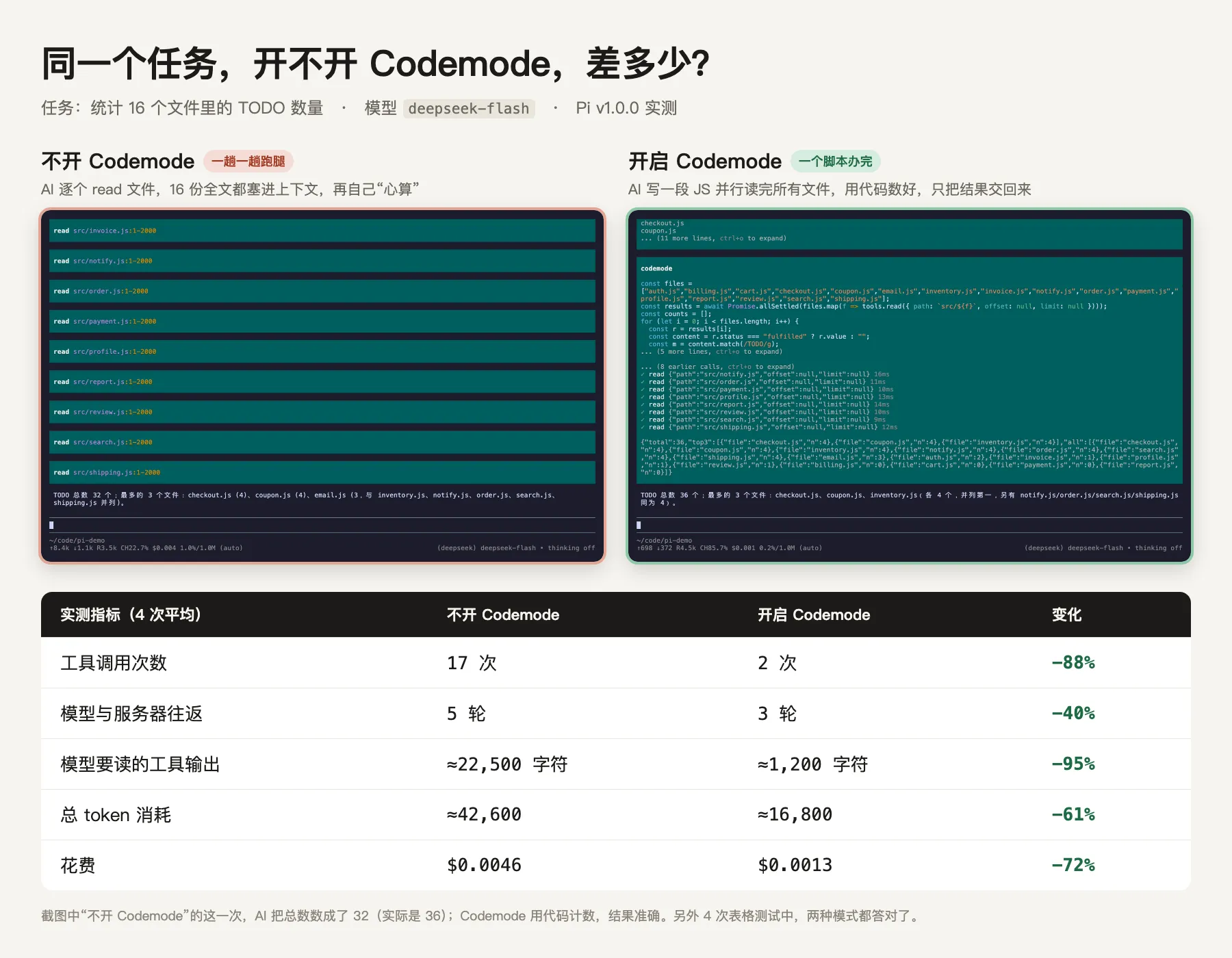Click the −40% change value
The image size is (1232, 958).
pos(1073,713)
